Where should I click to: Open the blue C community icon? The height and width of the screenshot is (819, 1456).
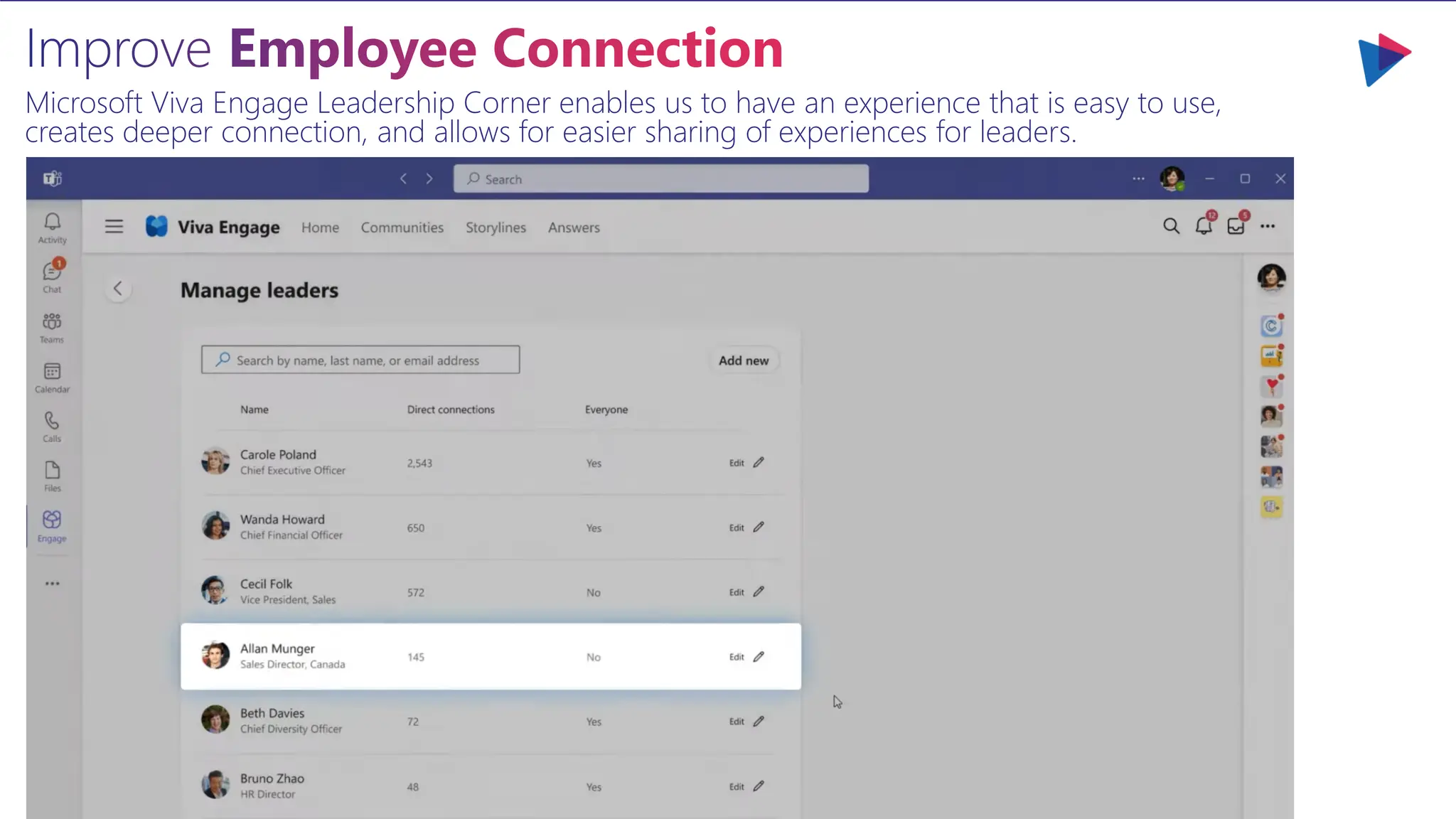tap(1271, 326)
